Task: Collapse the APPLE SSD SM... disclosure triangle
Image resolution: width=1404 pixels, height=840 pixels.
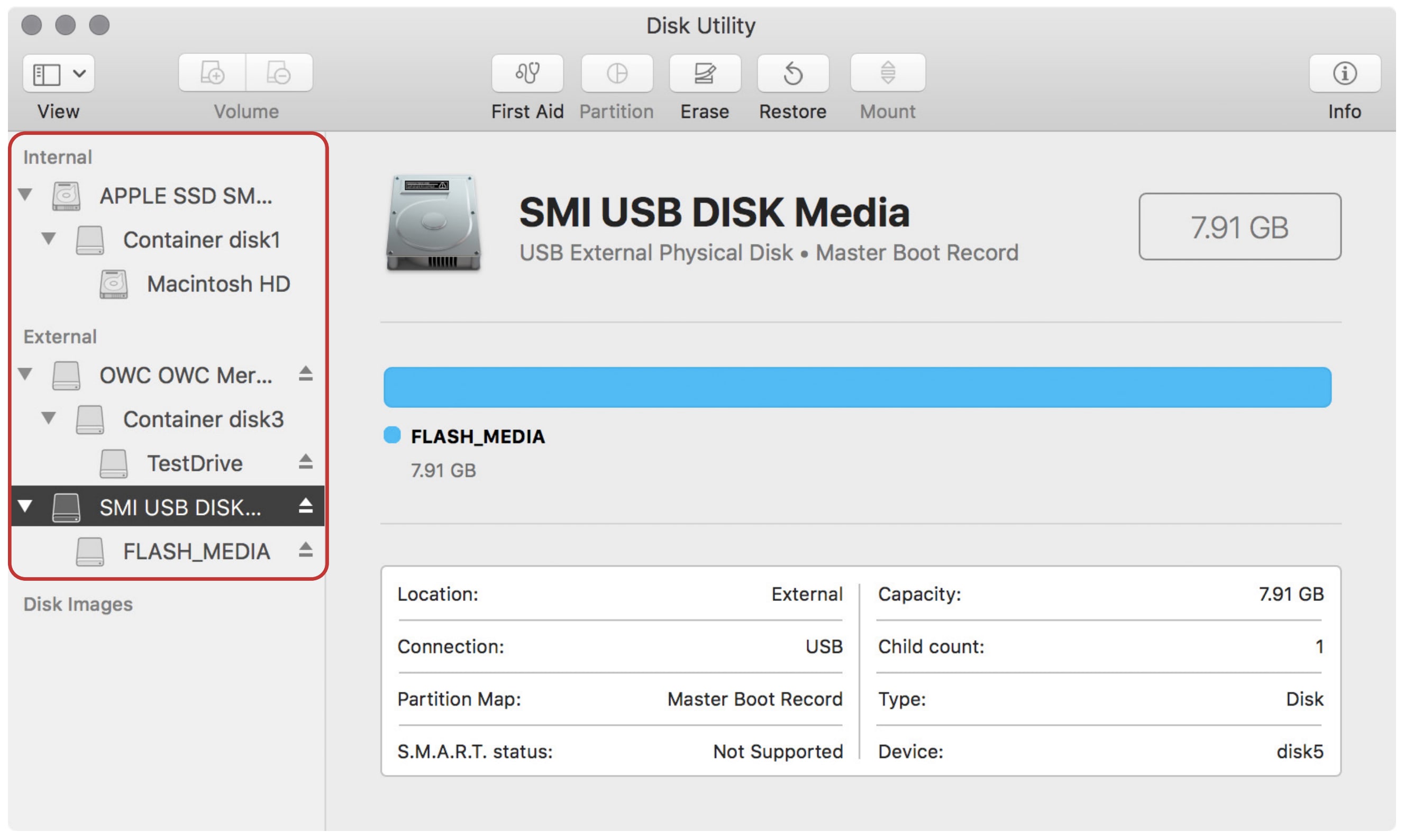Action: click(x=25, y=195)
